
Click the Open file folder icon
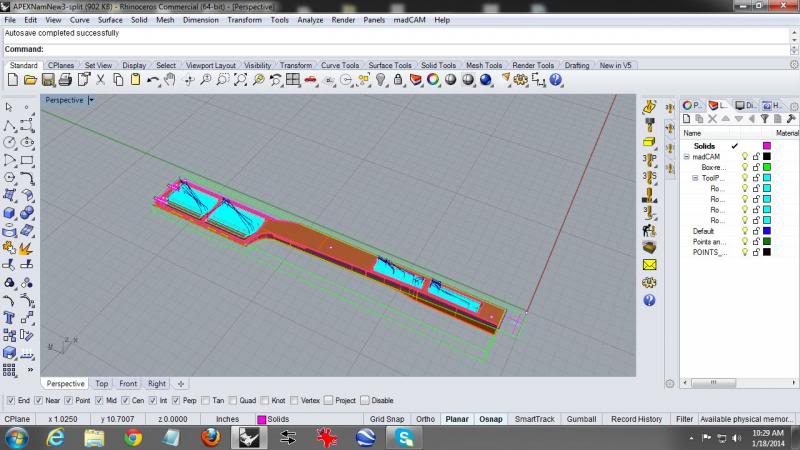click(30, 80)
